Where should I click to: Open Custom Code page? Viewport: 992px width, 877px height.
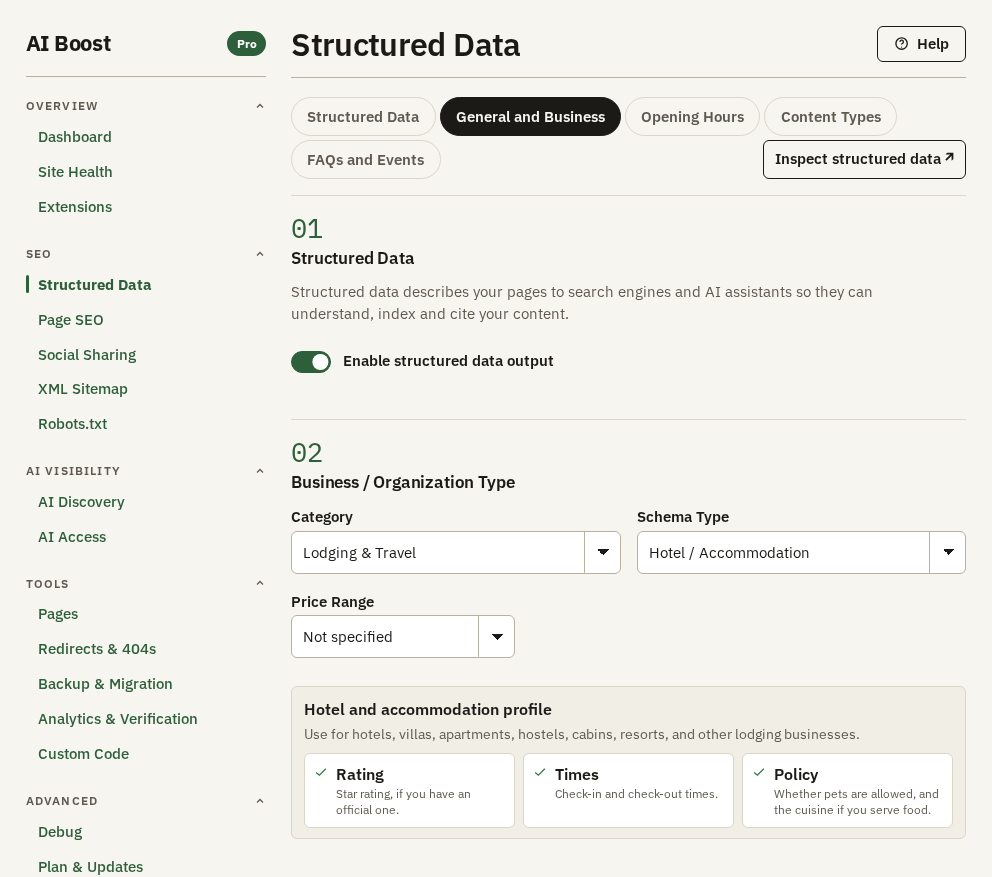pyautogui.click(x=84, y=754)
